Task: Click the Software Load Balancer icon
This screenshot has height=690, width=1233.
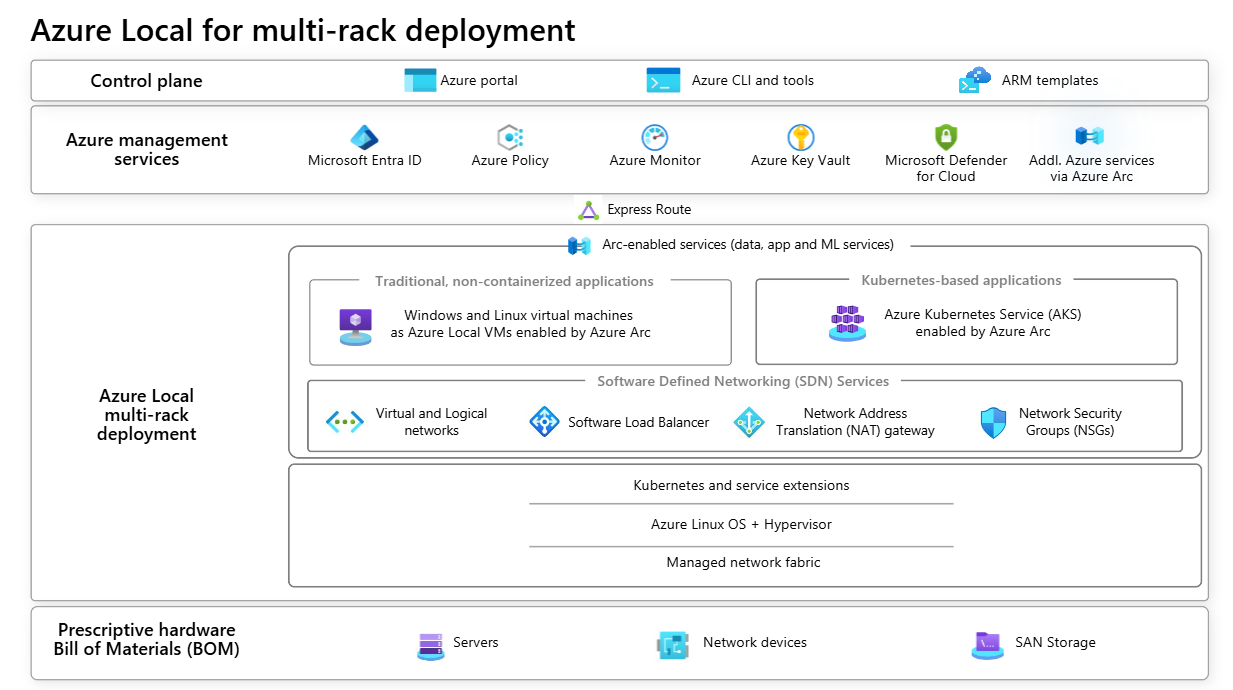Action: pyautogui.click(x=544, y=422)
